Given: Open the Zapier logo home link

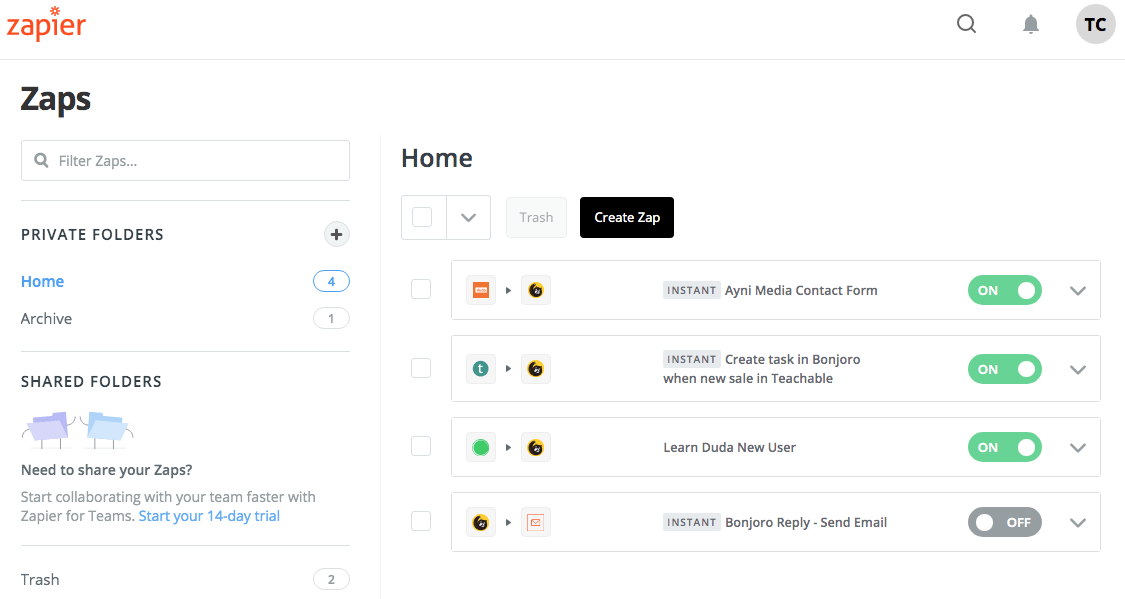Looking at the screenshot, I should point(46,24).
